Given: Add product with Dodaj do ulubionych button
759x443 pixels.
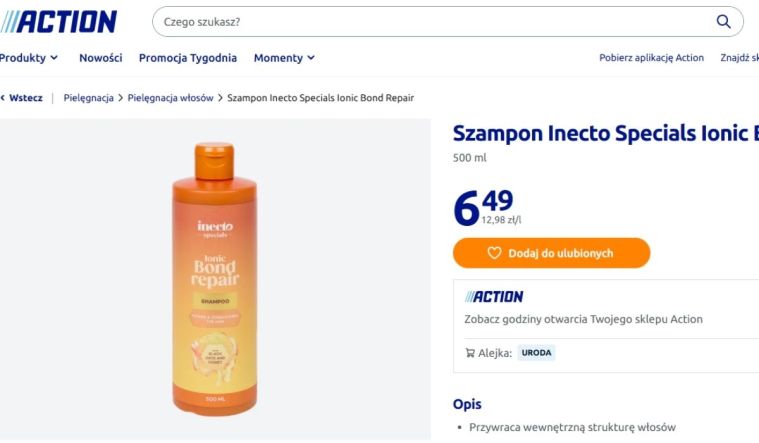Looking at the screenshot, I should (x=551, y=253).
